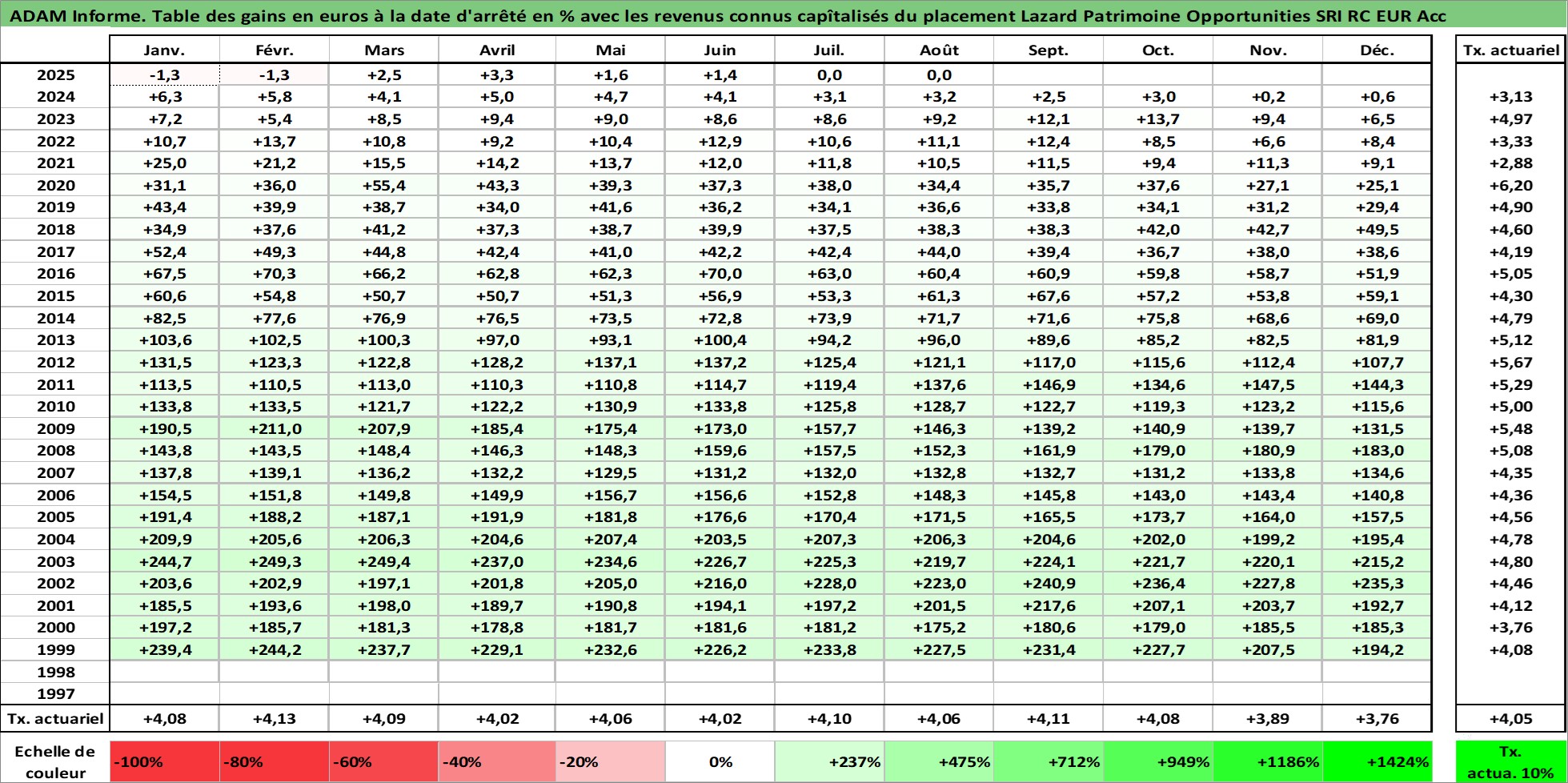Select the 2025 row label

point(55,75)
